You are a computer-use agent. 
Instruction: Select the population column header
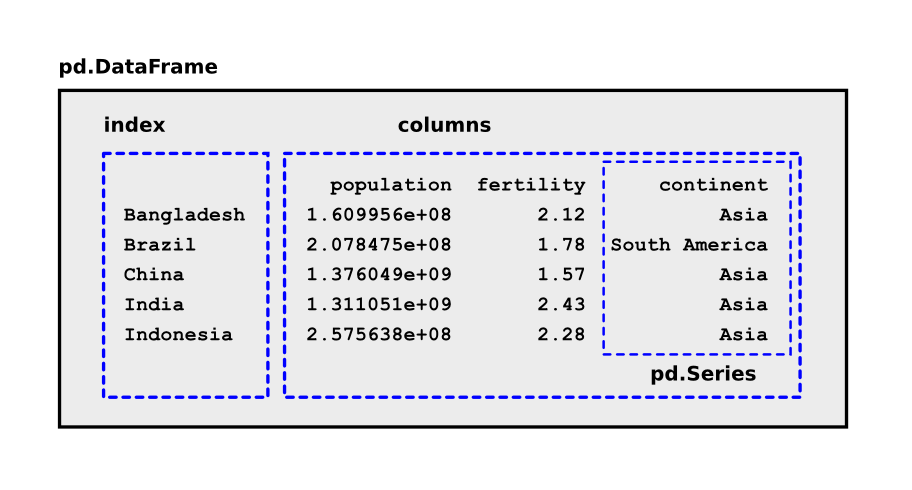pyautogui.click(x=390, y=185)
